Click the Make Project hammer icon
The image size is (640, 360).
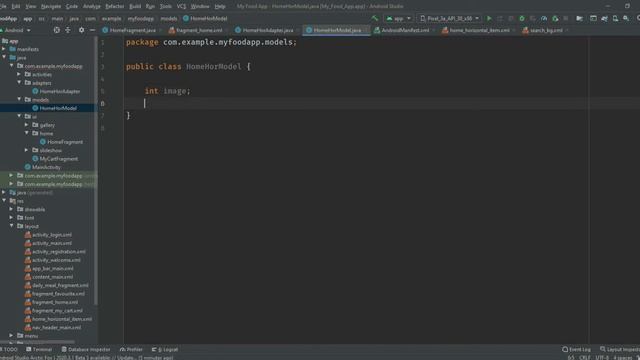(x=375, y=18)
